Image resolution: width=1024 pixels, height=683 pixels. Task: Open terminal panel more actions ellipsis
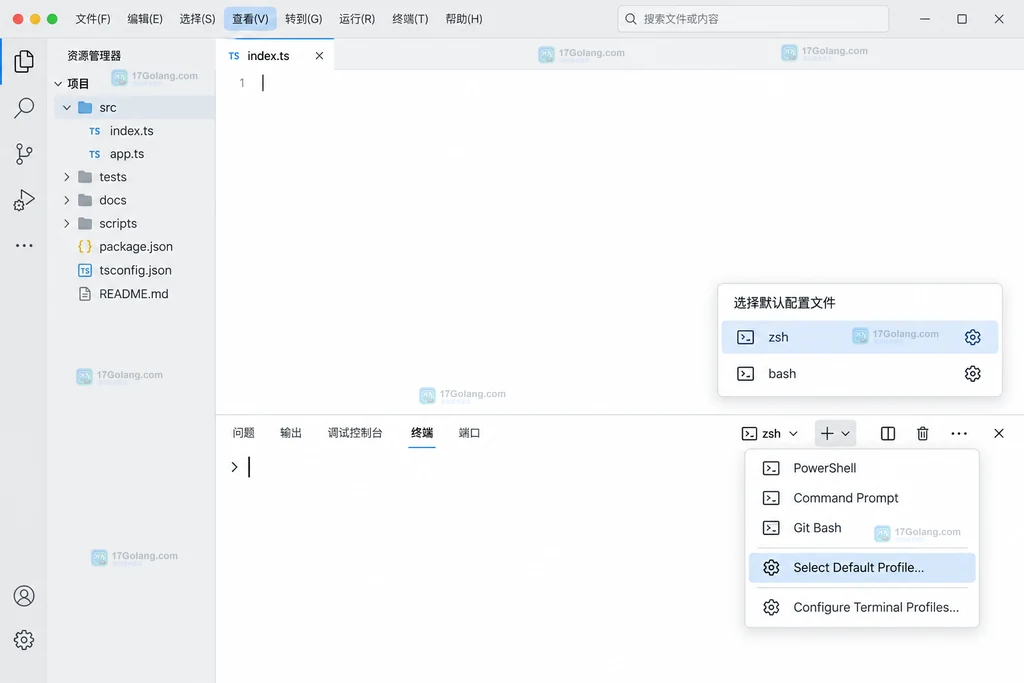959,434
